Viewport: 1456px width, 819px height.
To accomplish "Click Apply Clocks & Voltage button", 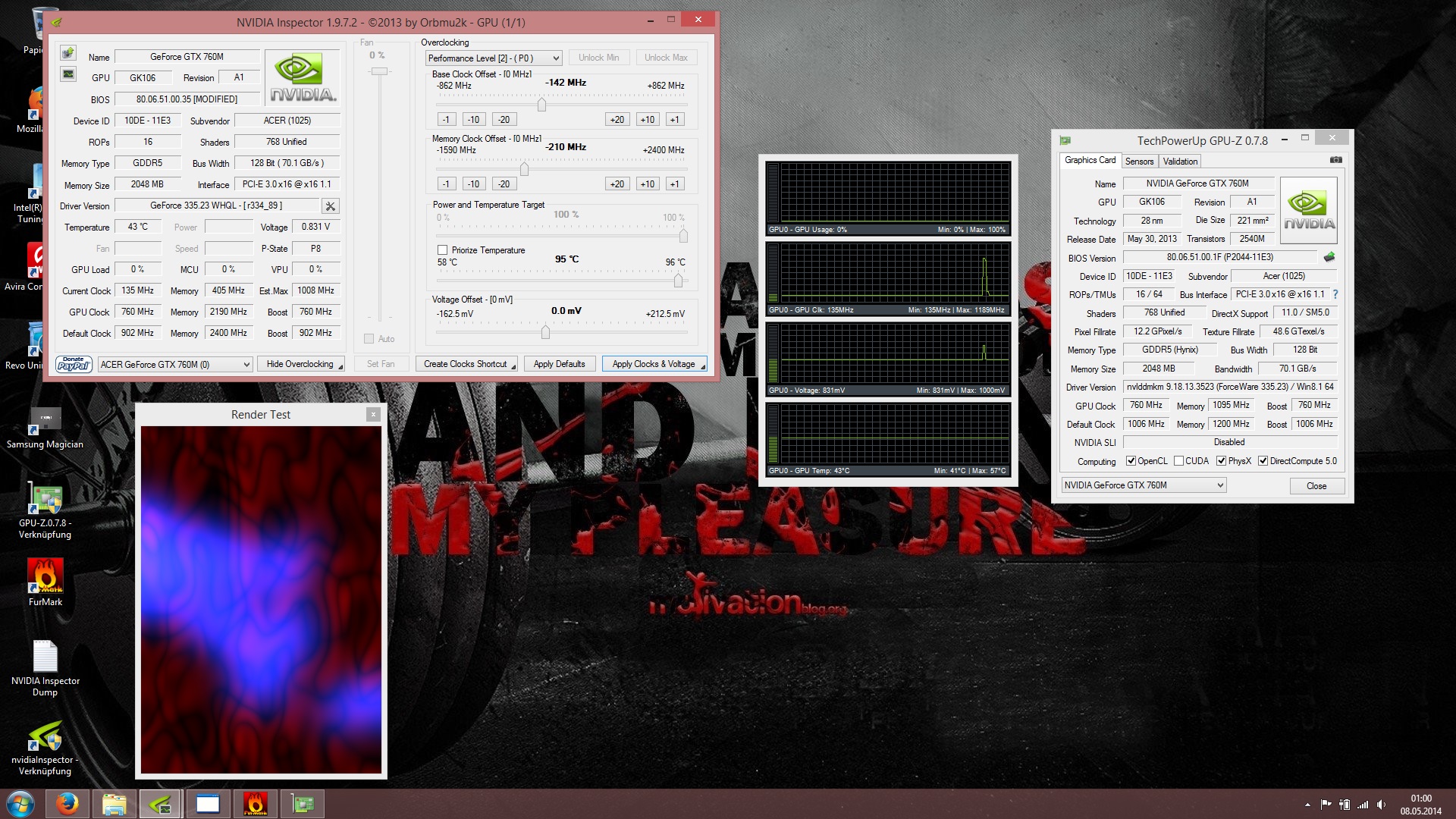I will (x=654, y=364).
